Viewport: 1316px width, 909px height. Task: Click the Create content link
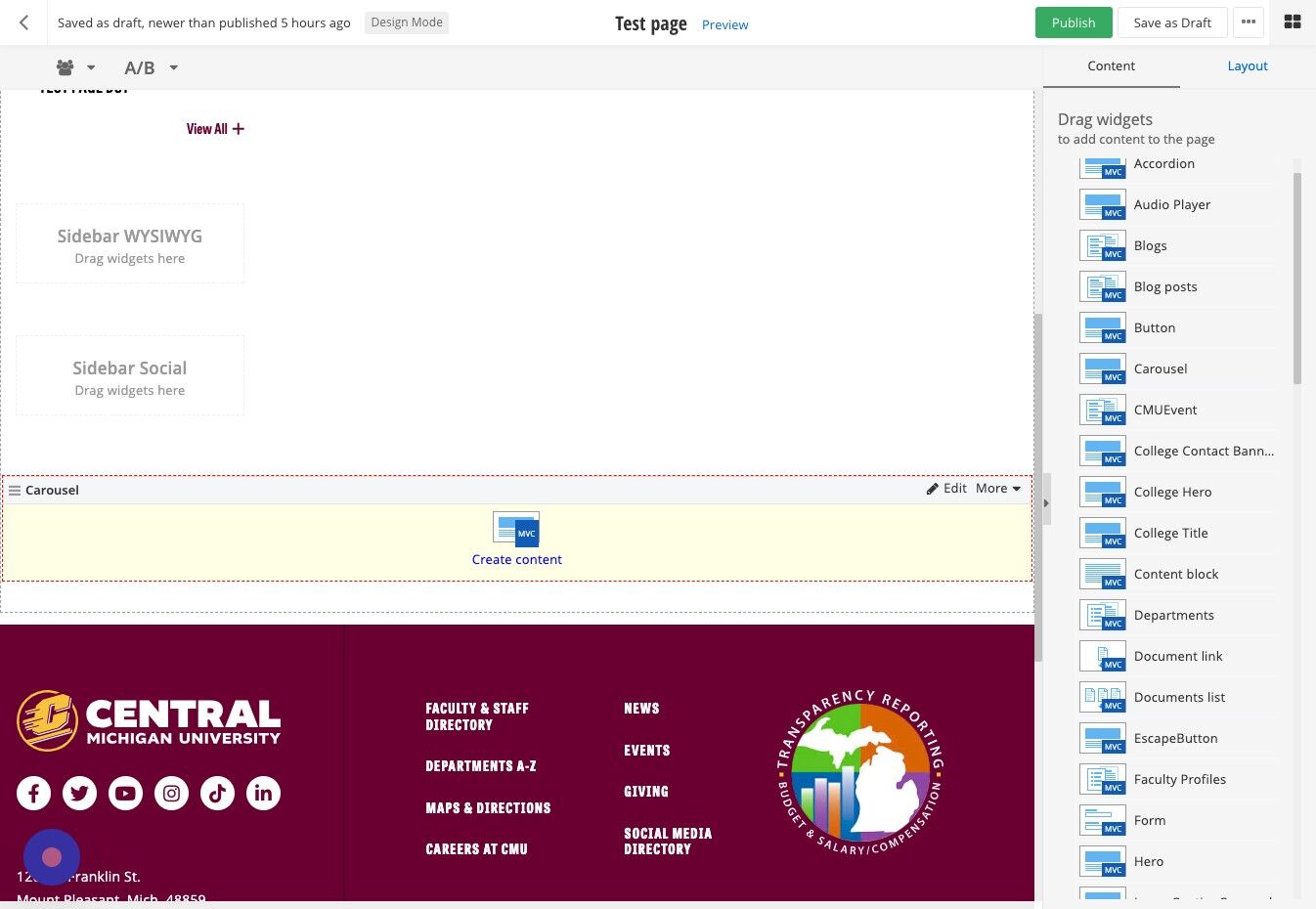point(516,560)
